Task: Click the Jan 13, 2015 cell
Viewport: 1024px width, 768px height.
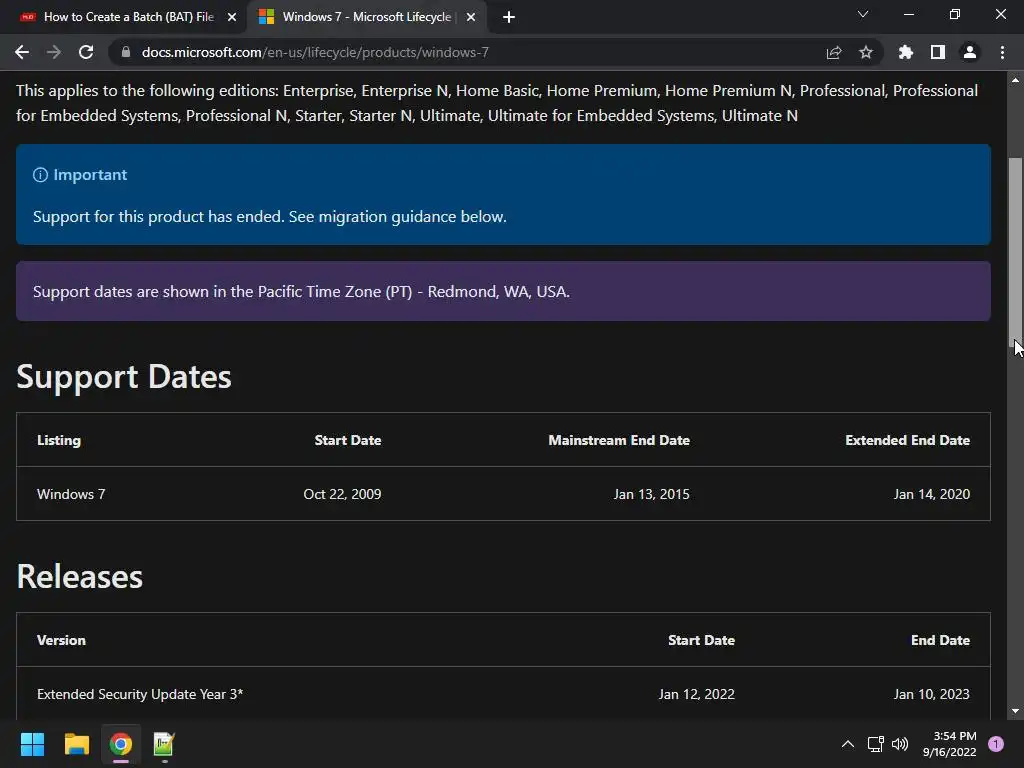Action: pos(652,494)
